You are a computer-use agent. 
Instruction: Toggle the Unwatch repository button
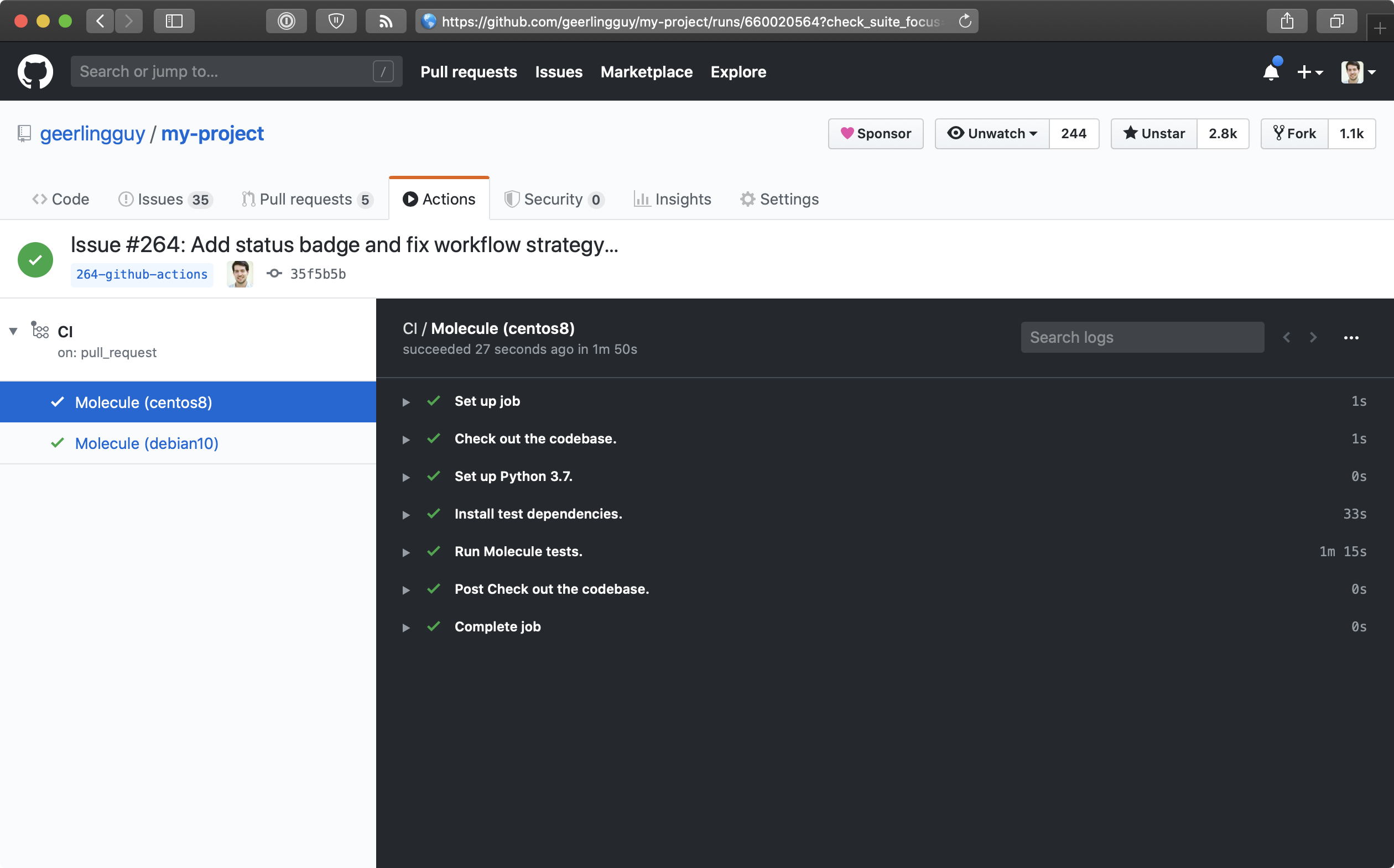(992, 134)
